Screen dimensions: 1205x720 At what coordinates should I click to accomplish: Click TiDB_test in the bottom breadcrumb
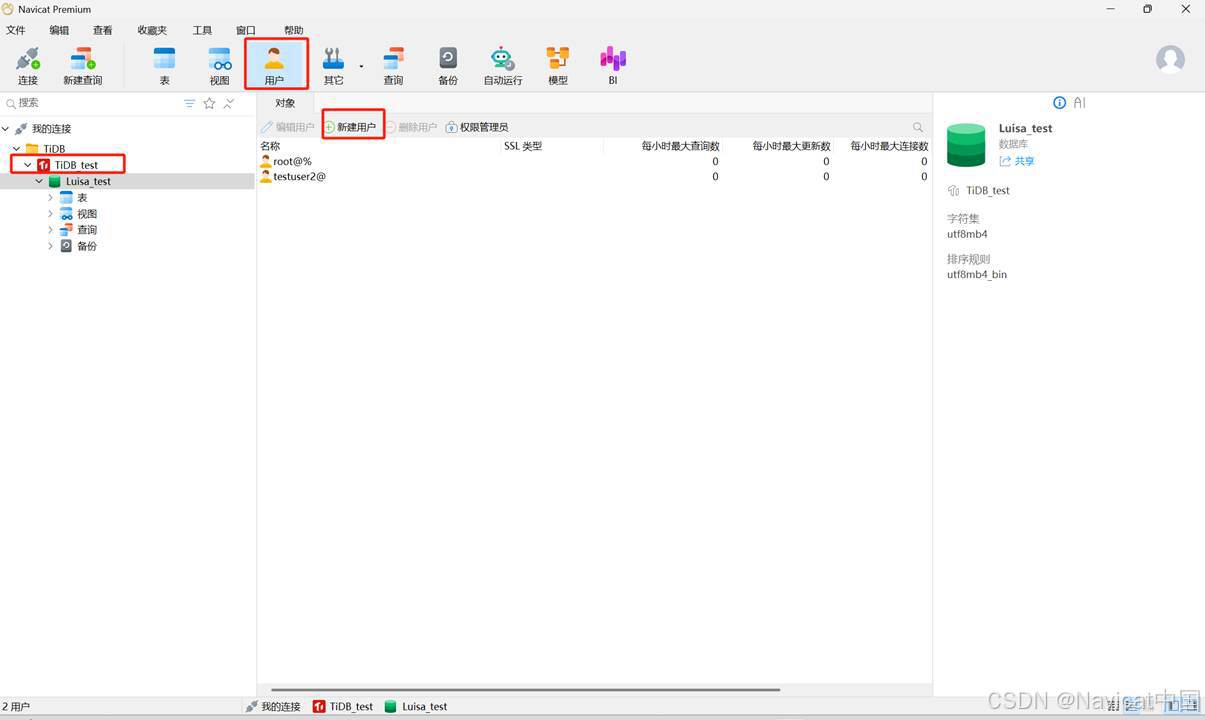click(343, 706)
